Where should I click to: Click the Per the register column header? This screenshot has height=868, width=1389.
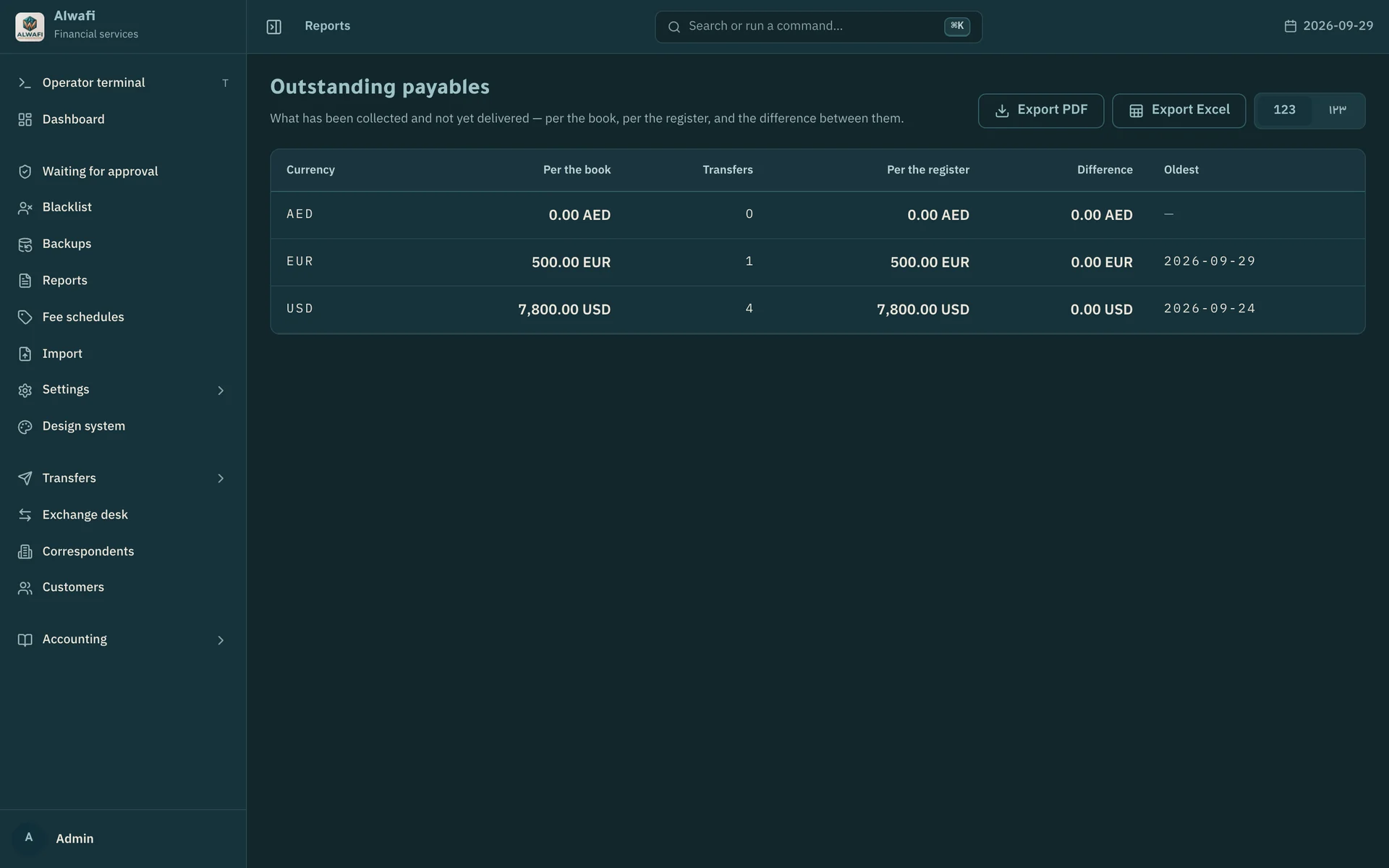tap(928, 170)
